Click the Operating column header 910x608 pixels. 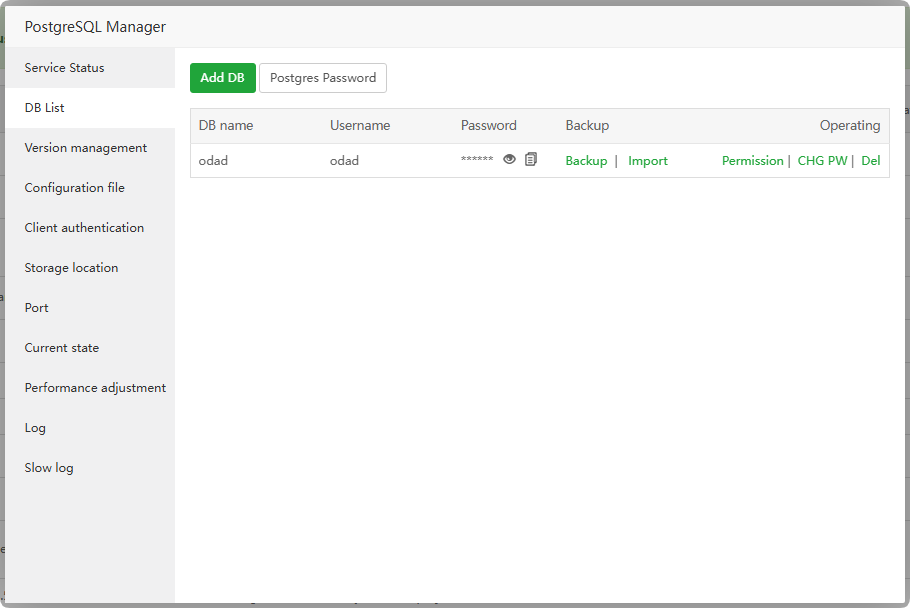click(x=850, y=125)
